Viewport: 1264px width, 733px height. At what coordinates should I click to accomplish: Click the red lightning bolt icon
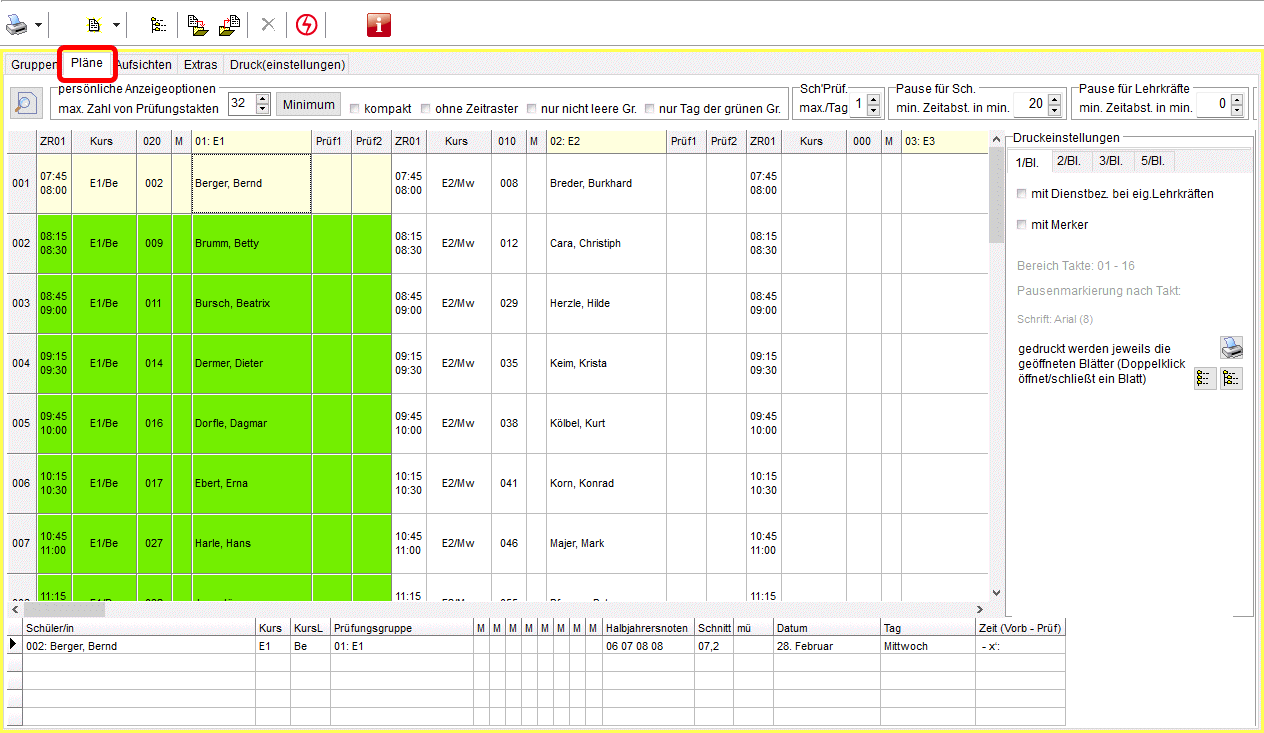306,25
